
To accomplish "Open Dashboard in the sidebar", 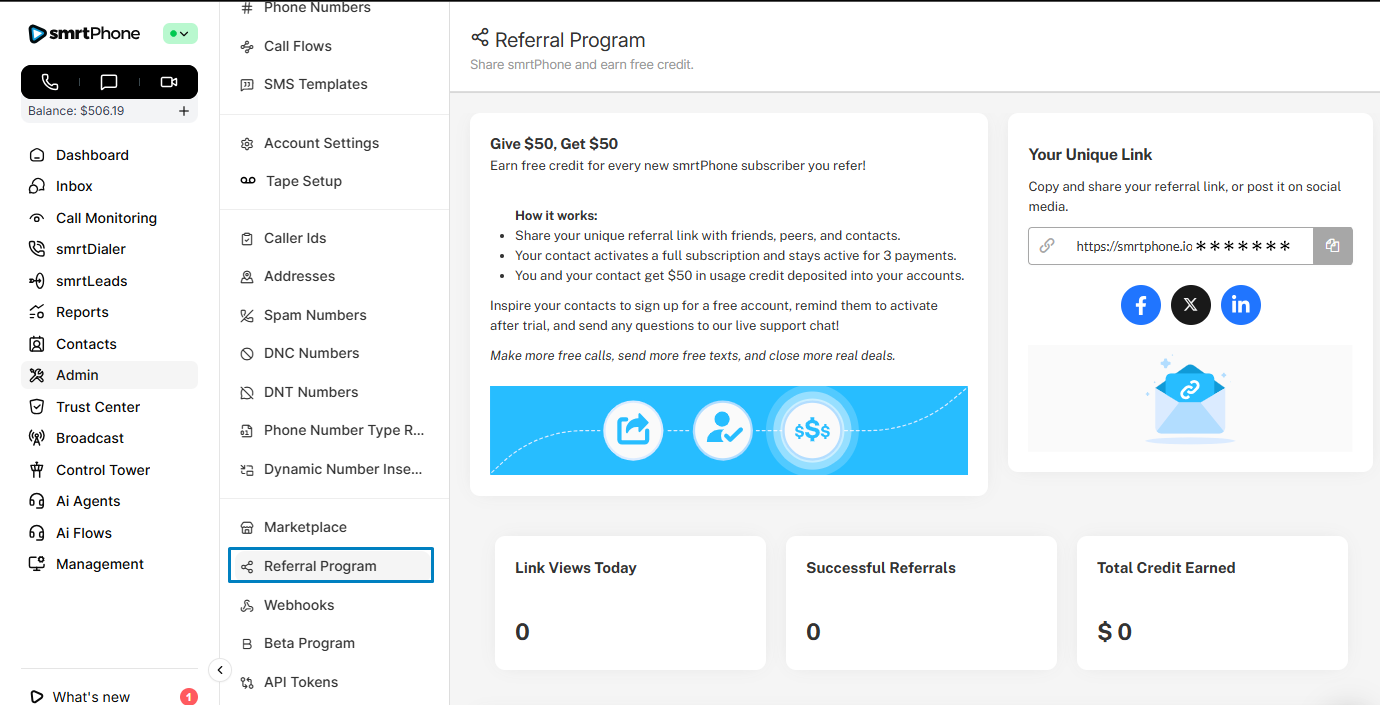I will click(92, 155).
